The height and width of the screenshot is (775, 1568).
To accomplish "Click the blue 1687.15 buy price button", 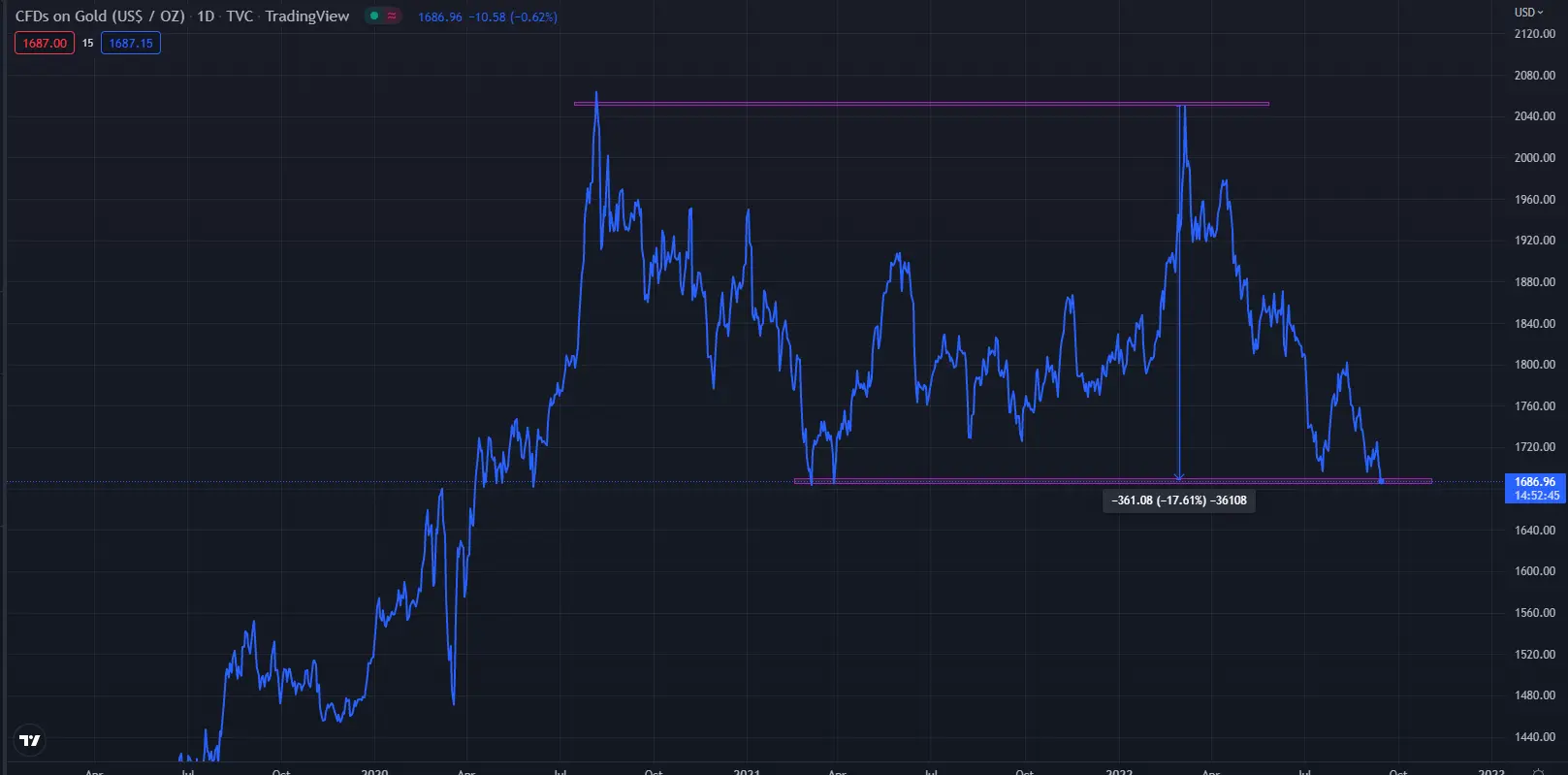I will coord(131,44).
